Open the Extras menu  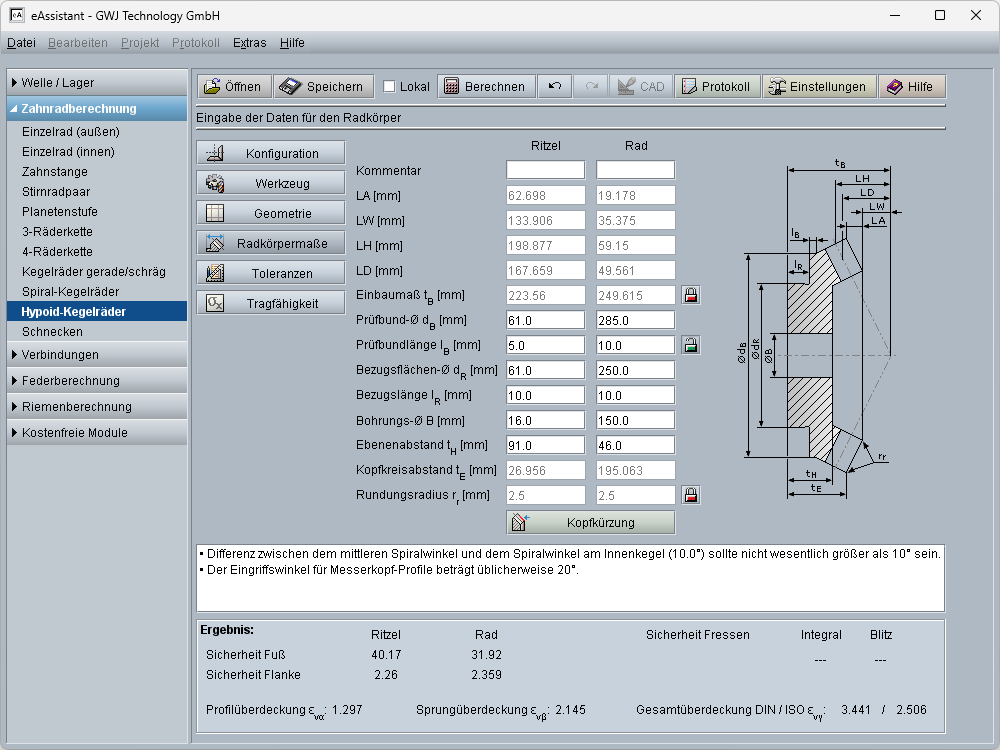coord(249,43)
